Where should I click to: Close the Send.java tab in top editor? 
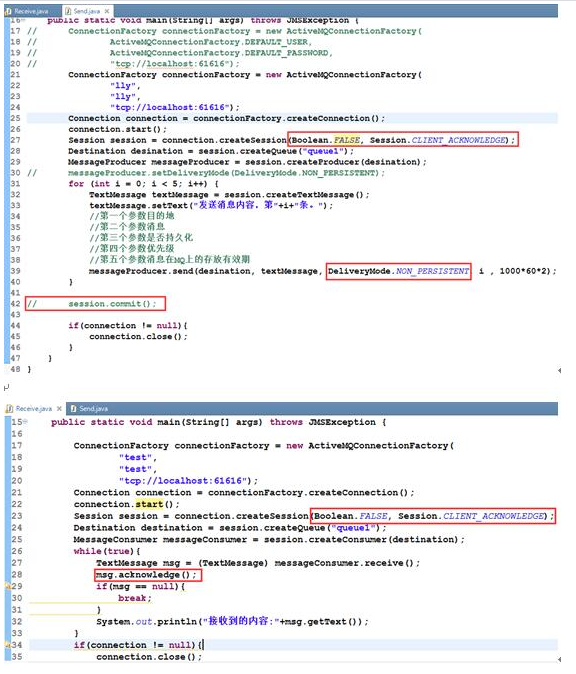pos(107,11)
